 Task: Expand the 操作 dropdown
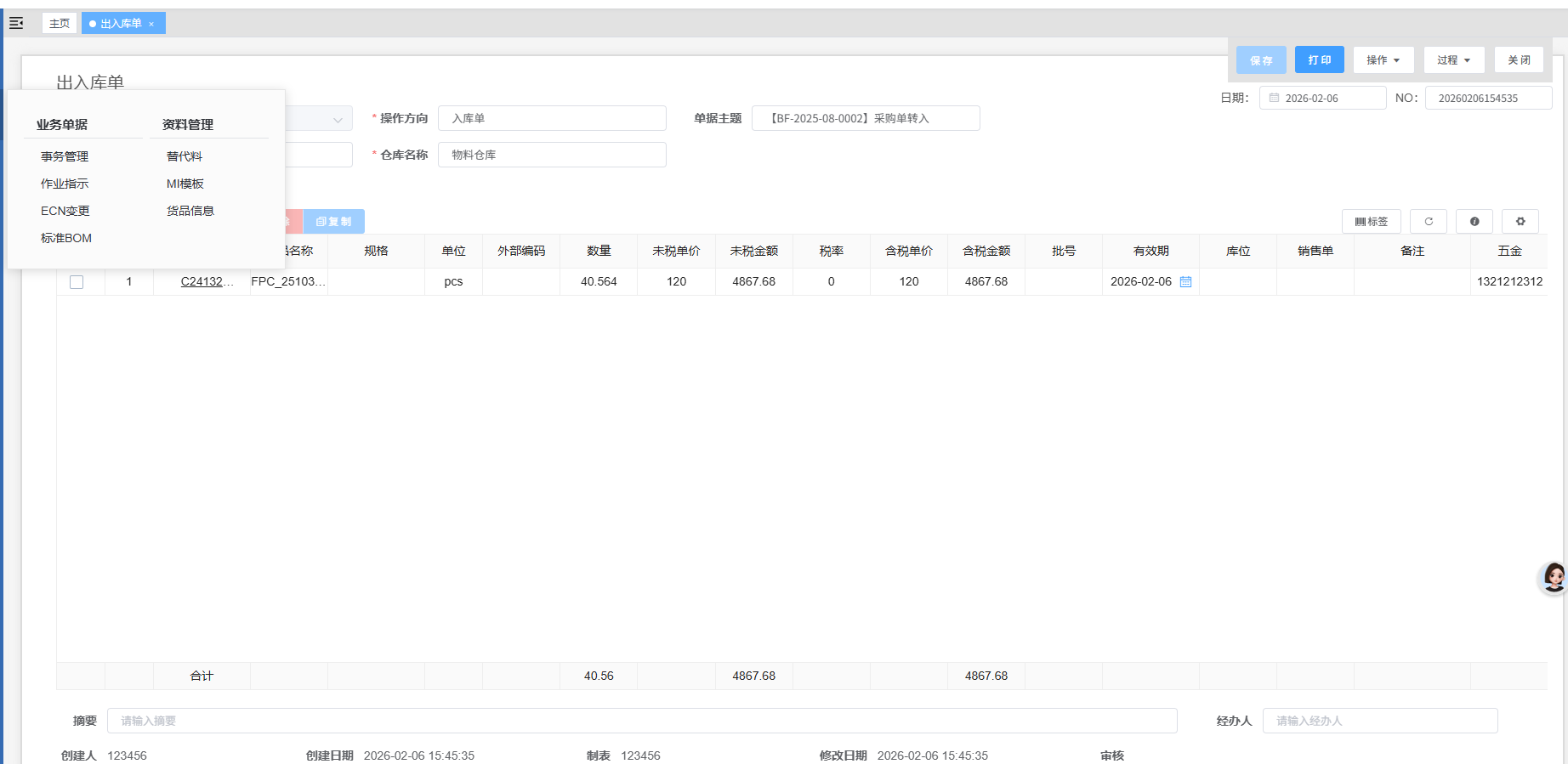coord(1383,60)
